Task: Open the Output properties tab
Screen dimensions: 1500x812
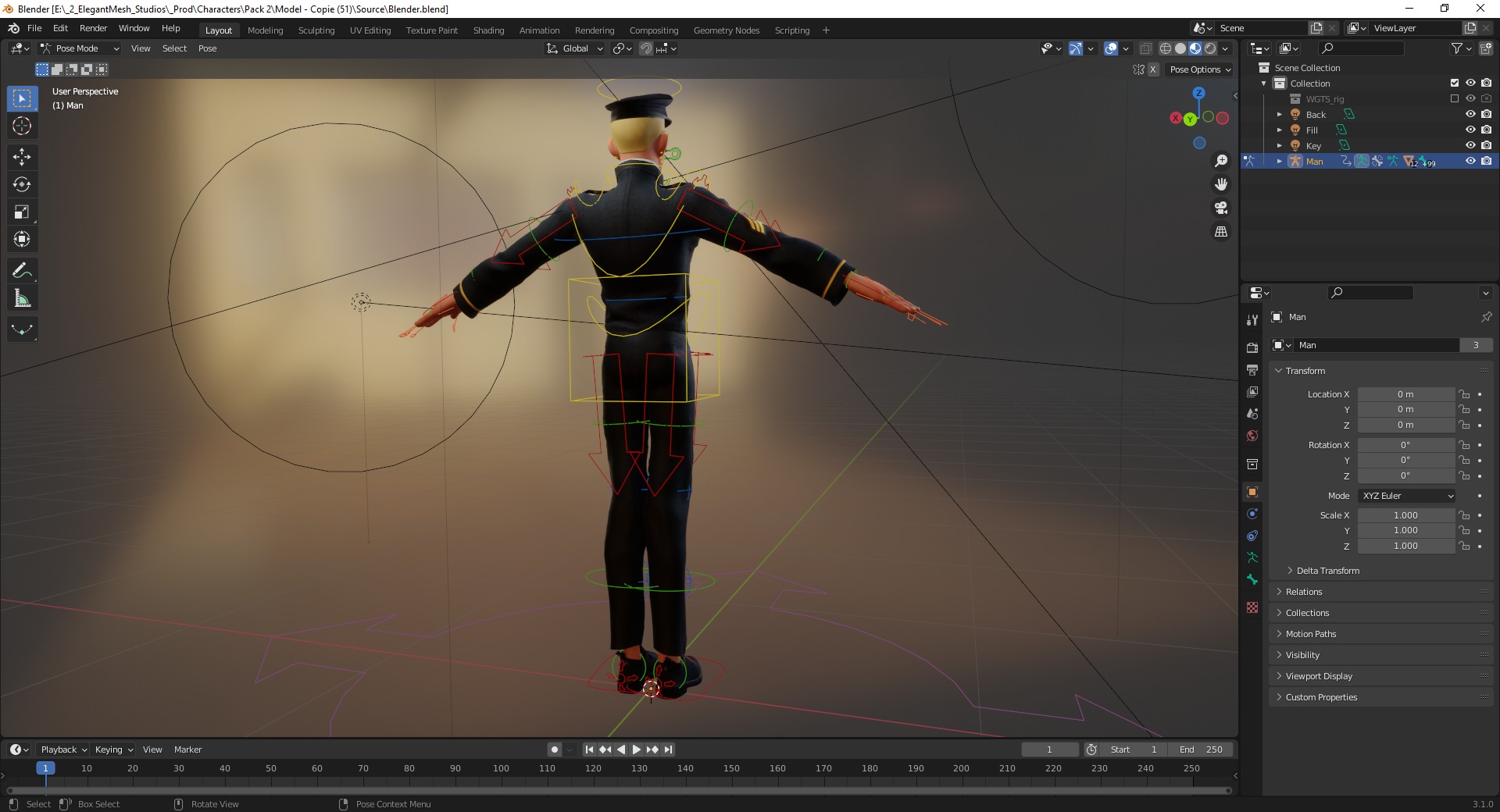Action: (x=1252, y=369)
